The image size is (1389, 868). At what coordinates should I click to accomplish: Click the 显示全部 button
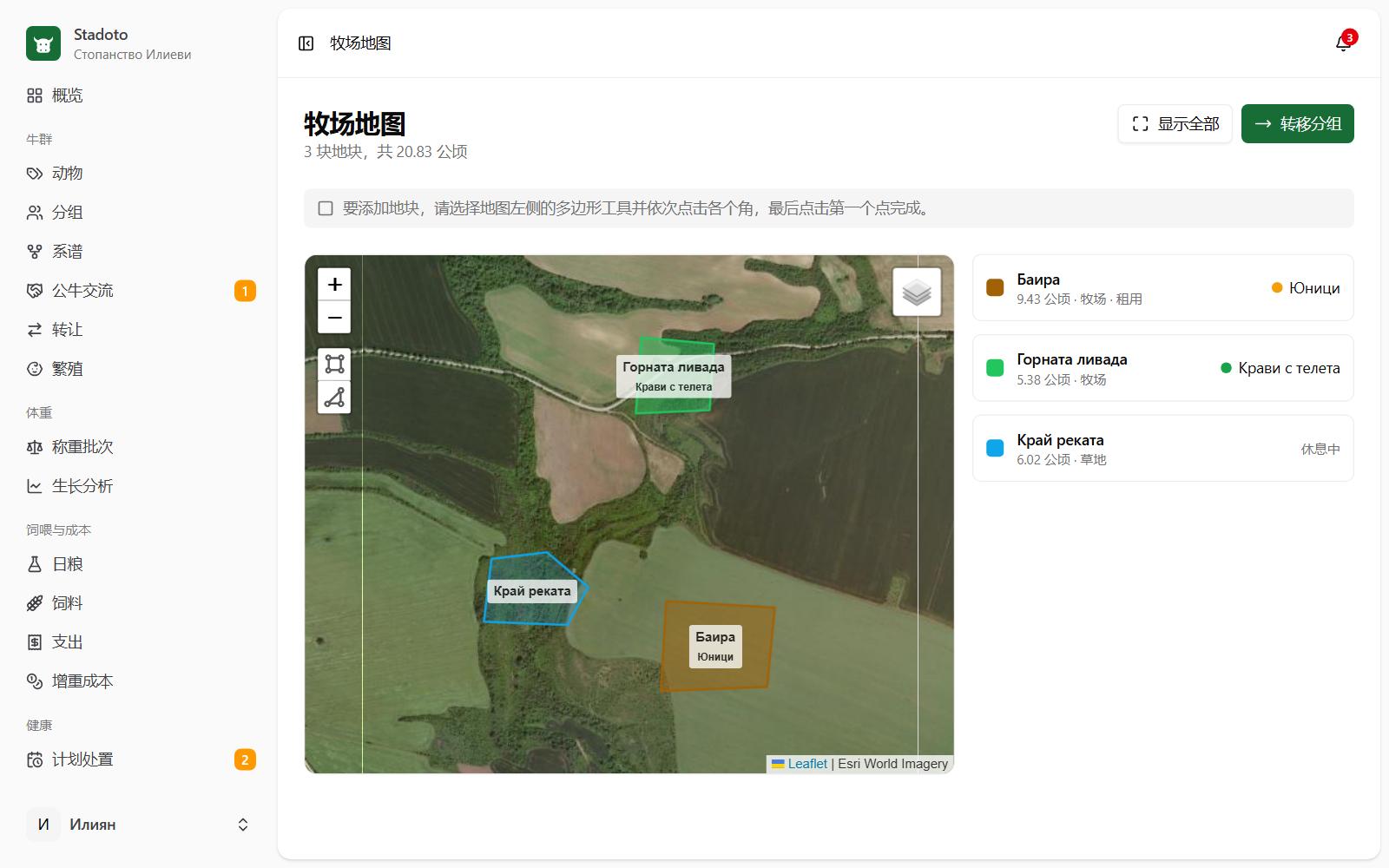click(1175, 124)
